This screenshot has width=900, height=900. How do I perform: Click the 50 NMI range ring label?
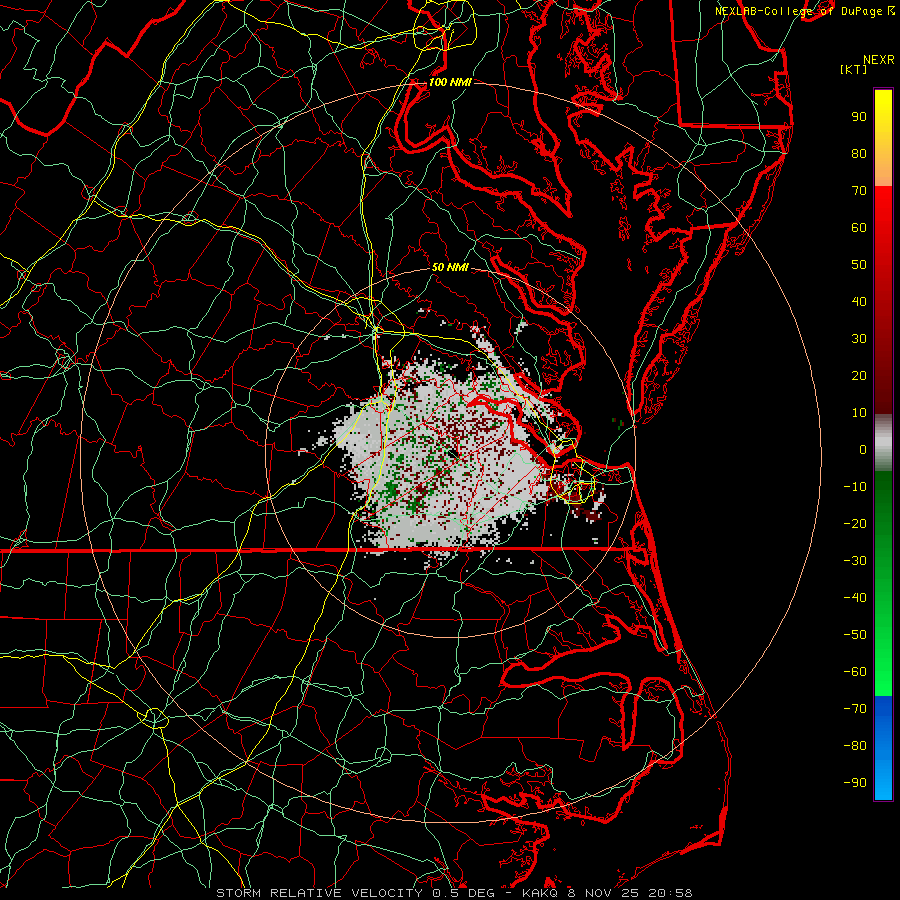click(450, 267)
